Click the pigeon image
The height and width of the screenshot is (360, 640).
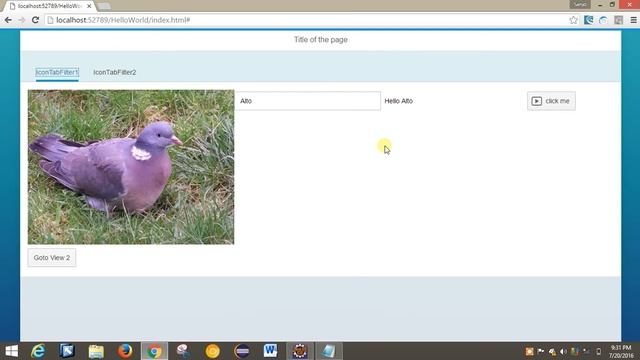coord(131,167)
